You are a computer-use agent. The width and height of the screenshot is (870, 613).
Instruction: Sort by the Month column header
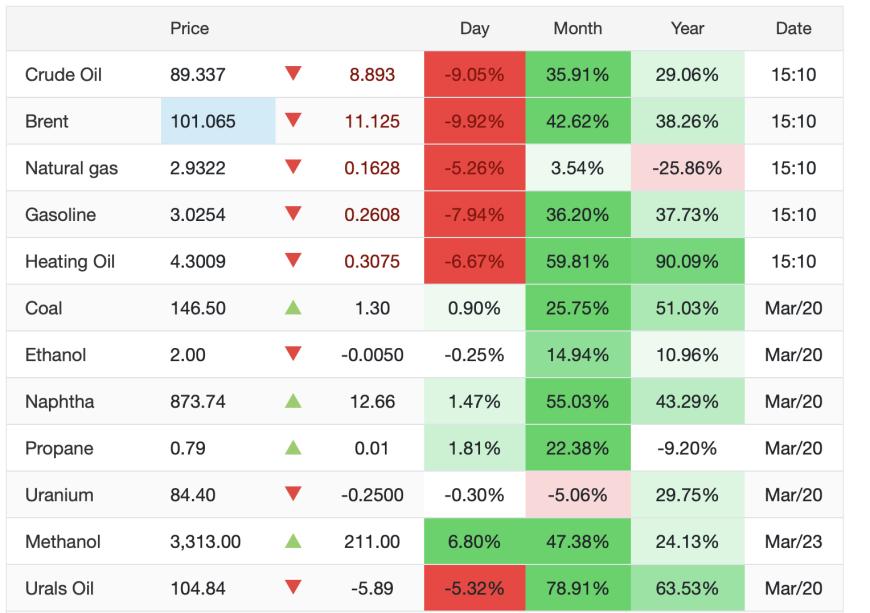pos(578,28)
